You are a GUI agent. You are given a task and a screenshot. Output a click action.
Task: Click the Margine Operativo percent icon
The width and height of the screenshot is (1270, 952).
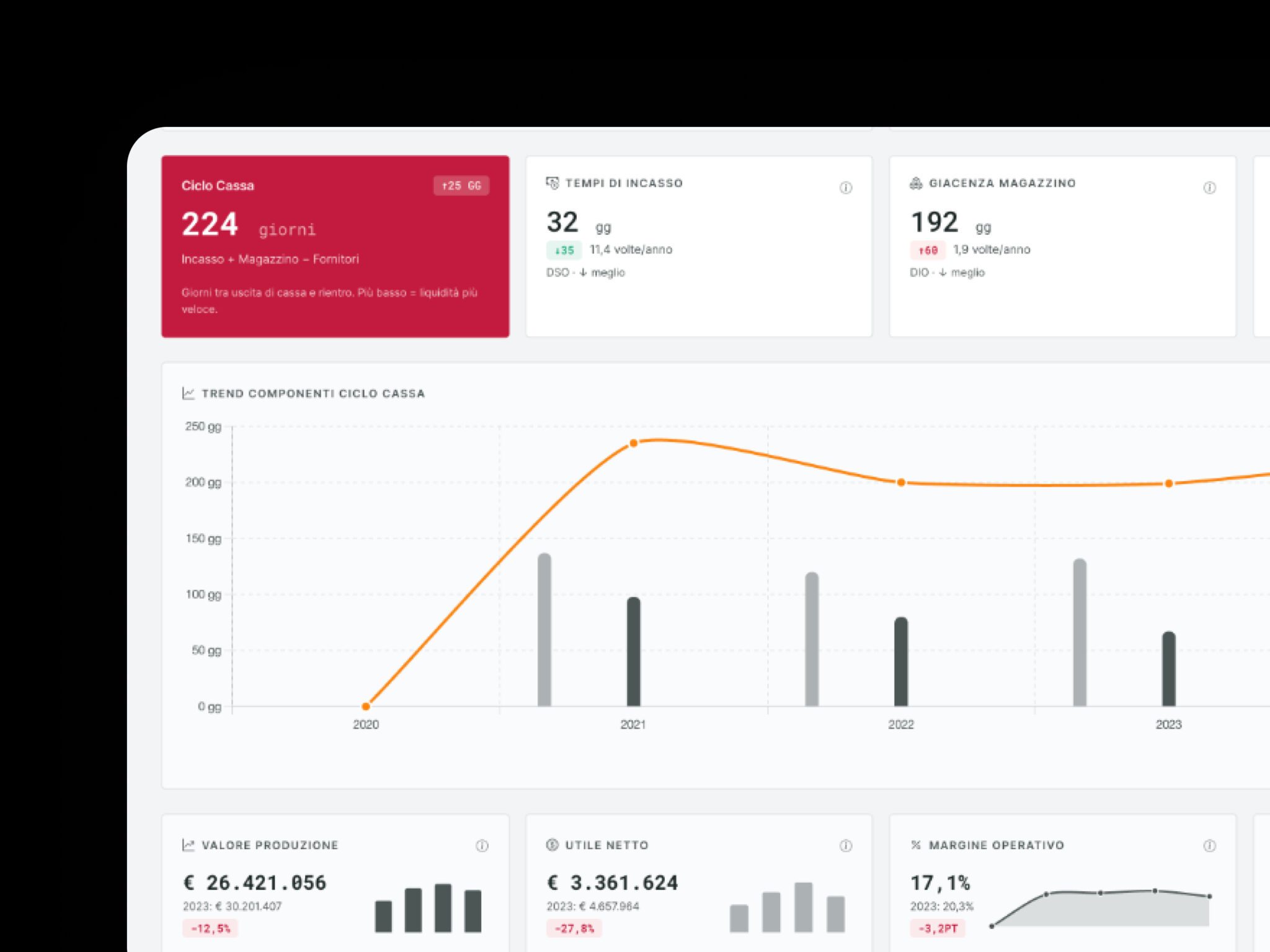916,845
